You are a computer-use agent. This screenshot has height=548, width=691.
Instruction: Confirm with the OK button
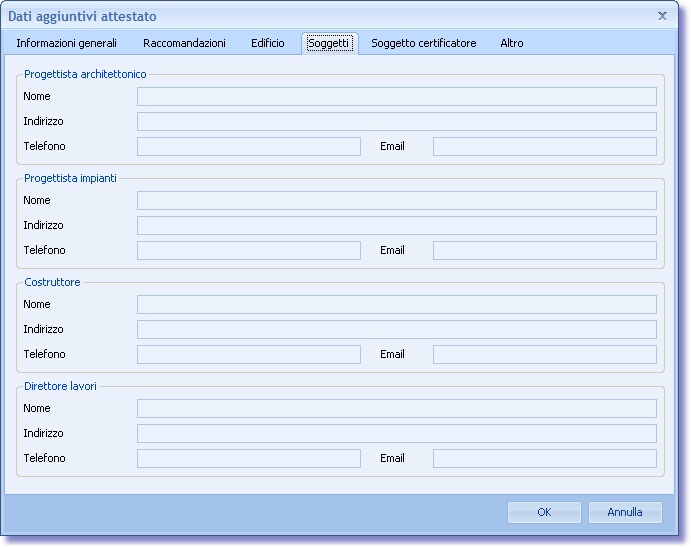[x=544, y=512]
